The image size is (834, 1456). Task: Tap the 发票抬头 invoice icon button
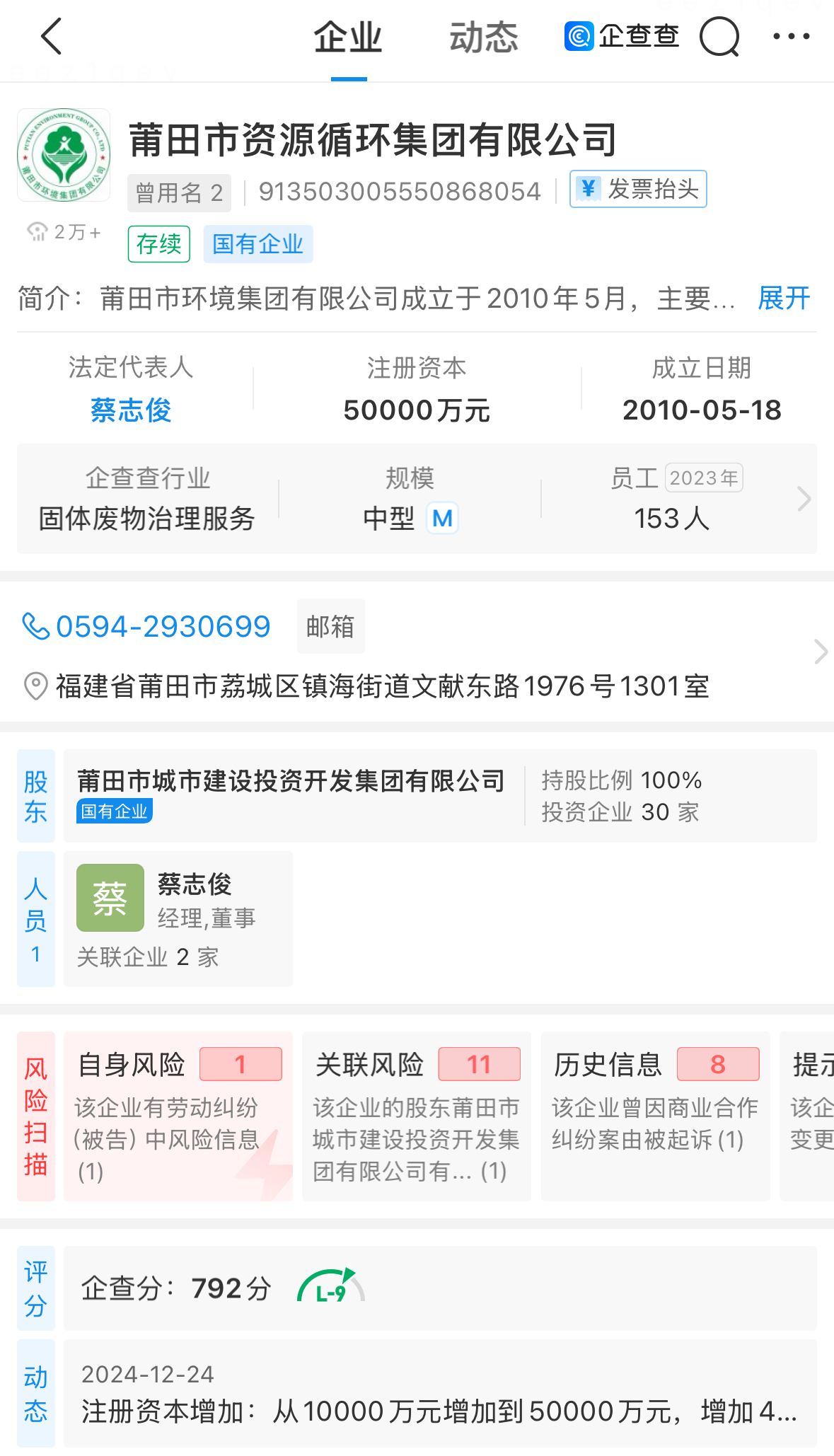pos(638,189)
